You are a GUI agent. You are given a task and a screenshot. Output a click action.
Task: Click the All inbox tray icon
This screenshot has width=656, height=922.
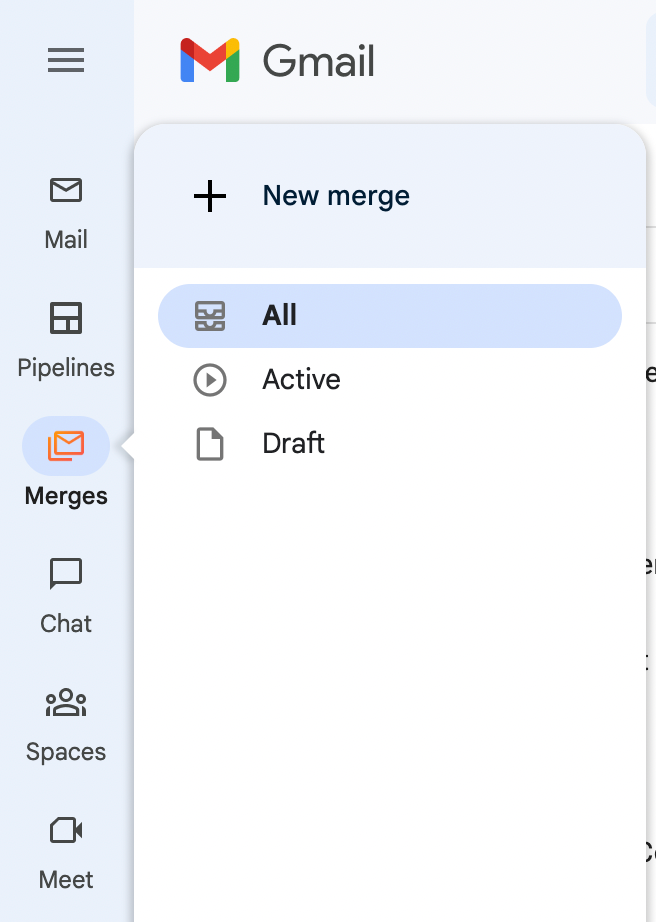coord(210,316)
